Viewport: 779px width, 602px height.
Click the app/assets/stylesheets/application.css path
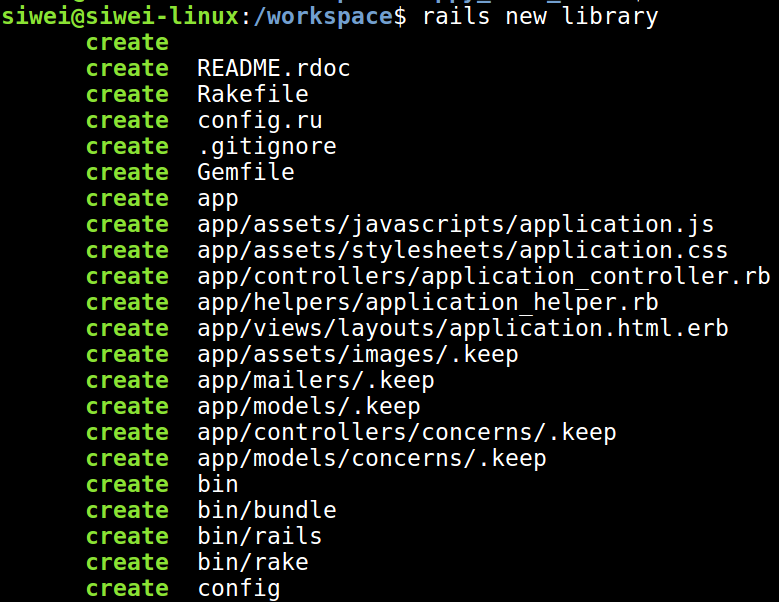(463, 251)
